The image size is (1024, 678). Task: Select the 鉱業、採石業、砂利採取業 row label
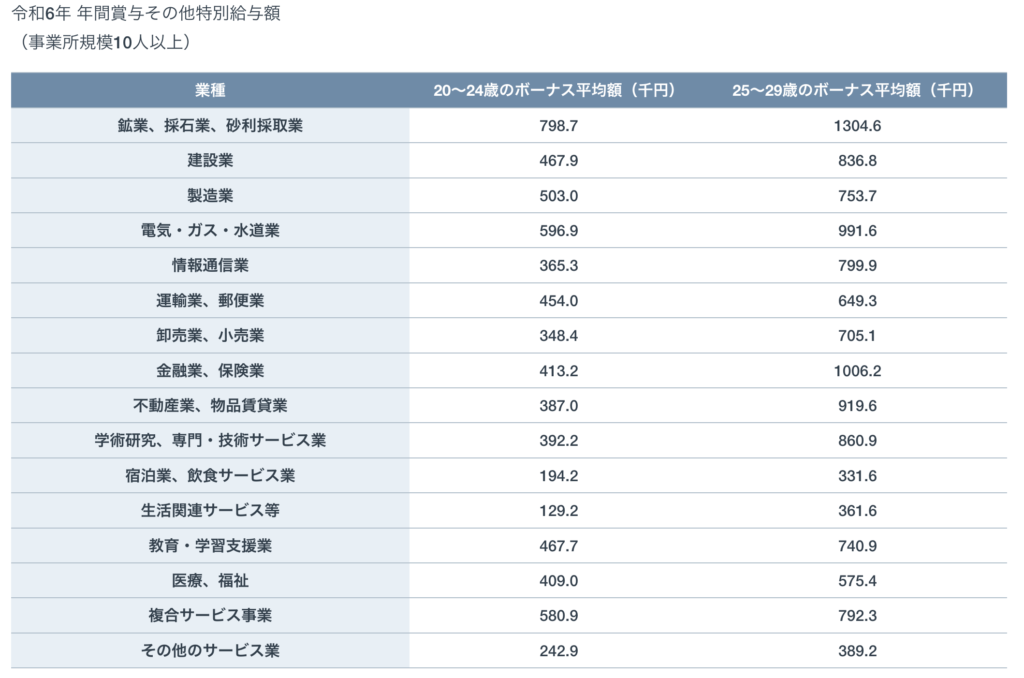[210, 126]
